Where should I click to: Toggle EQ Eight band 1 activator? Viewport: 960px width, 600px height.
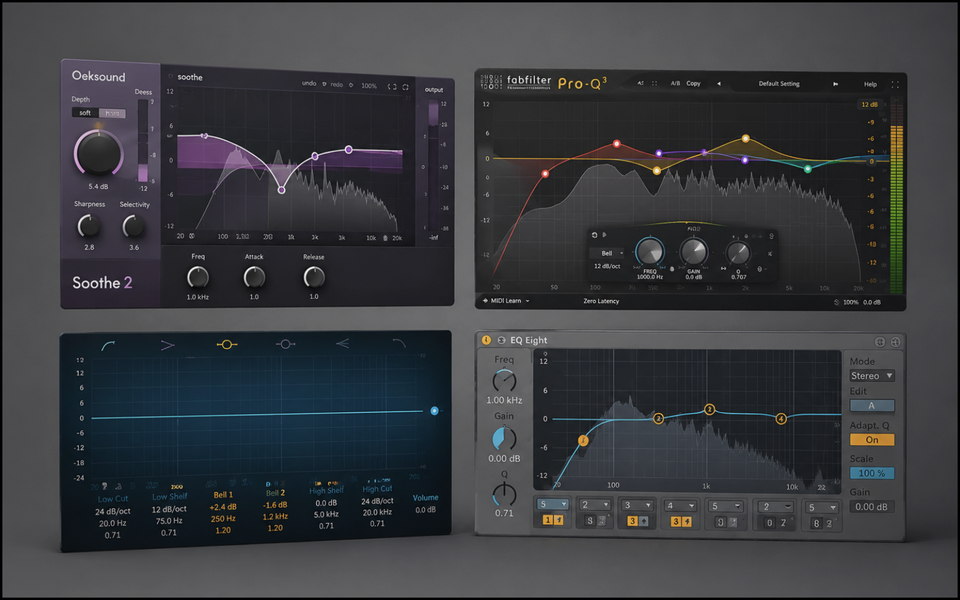click(547, 520)
